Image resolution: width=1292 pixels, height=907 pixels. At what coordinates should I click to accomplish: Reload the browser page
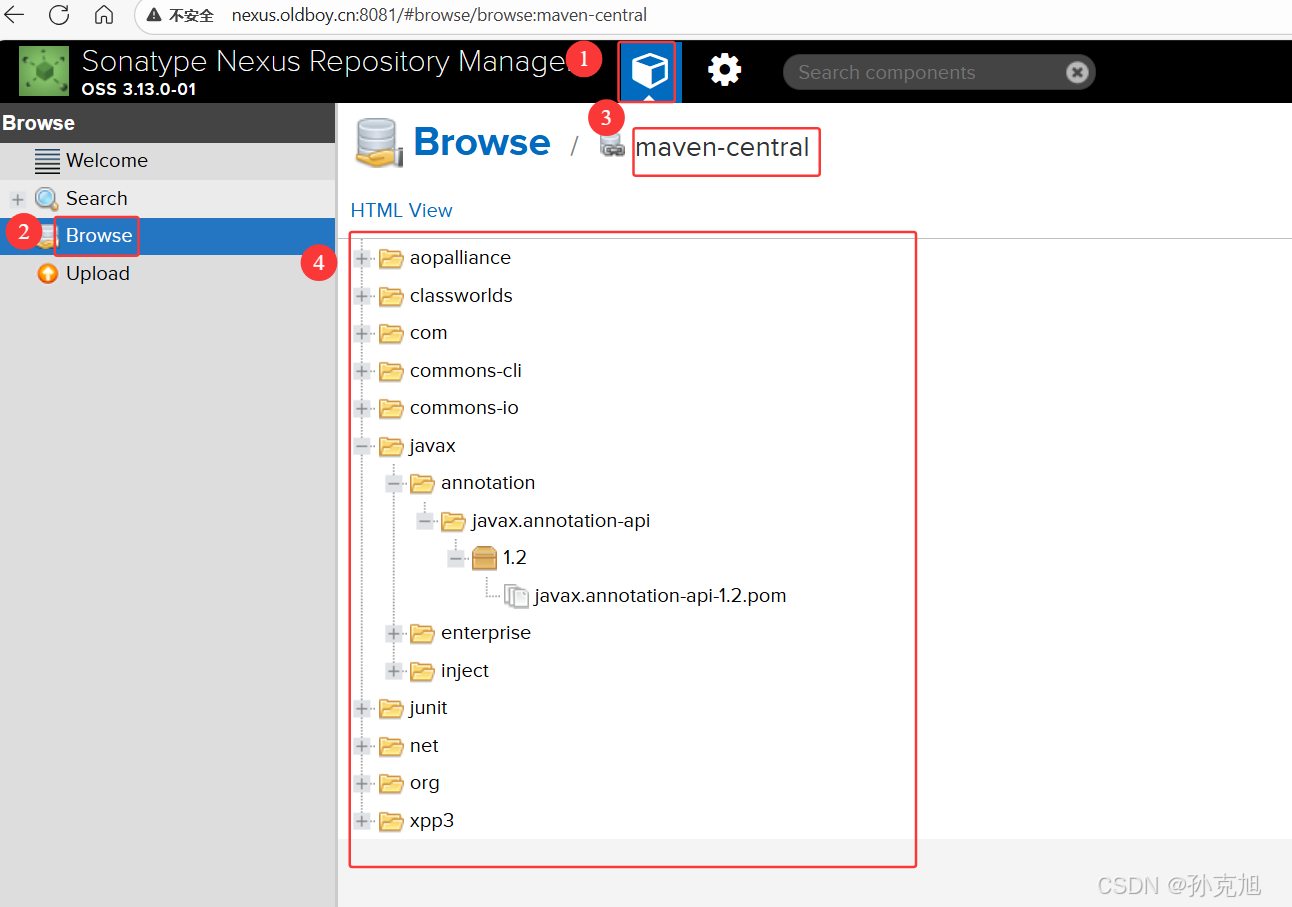tap(59, 15)
